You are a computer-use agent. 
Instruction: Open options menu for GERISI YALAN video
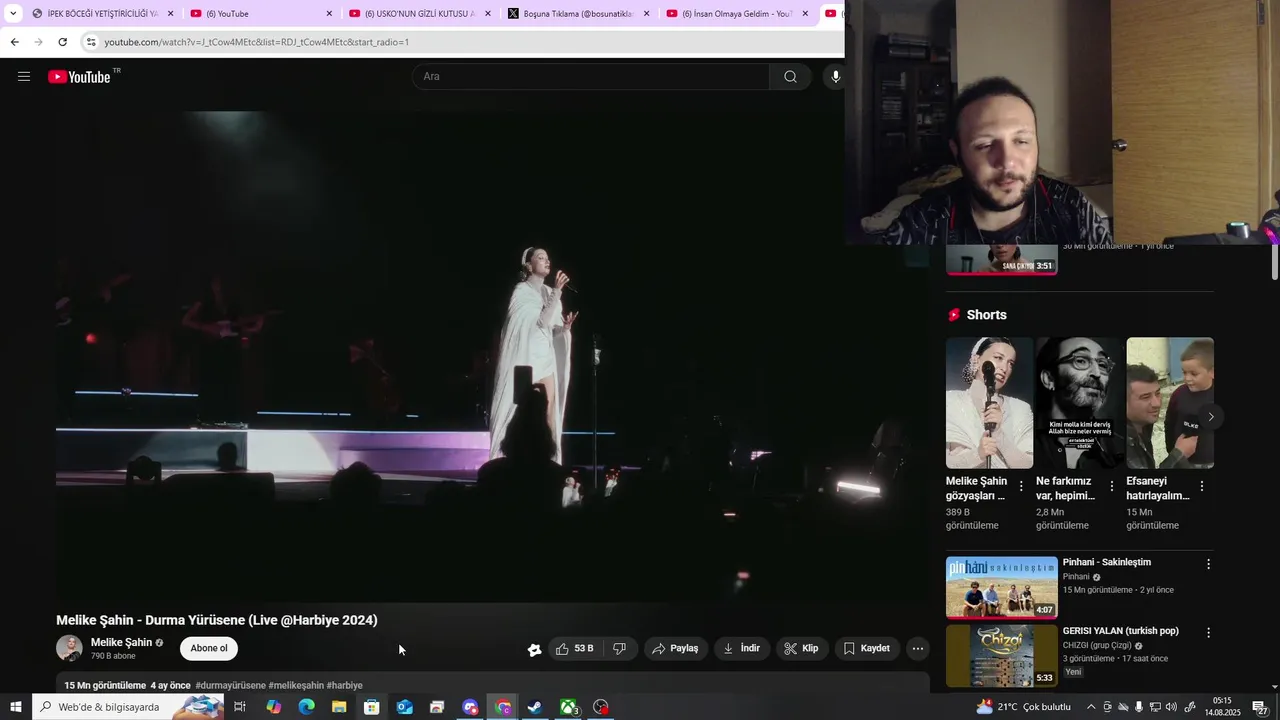(x=1208, y=633)
